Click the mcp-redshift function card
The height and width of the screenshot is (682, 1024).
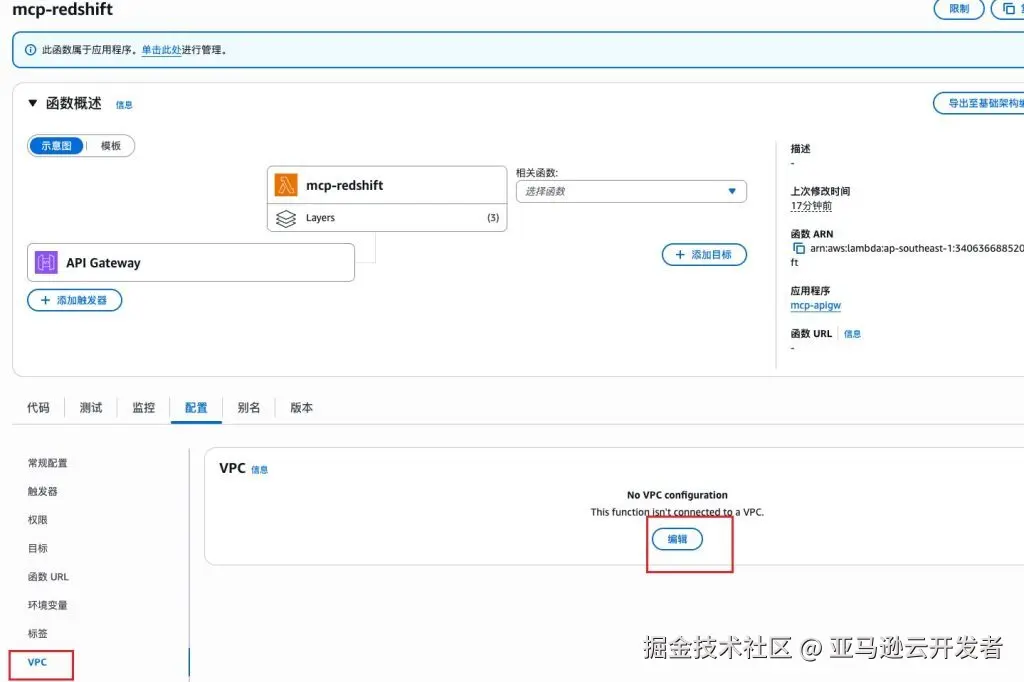point(387,185)
